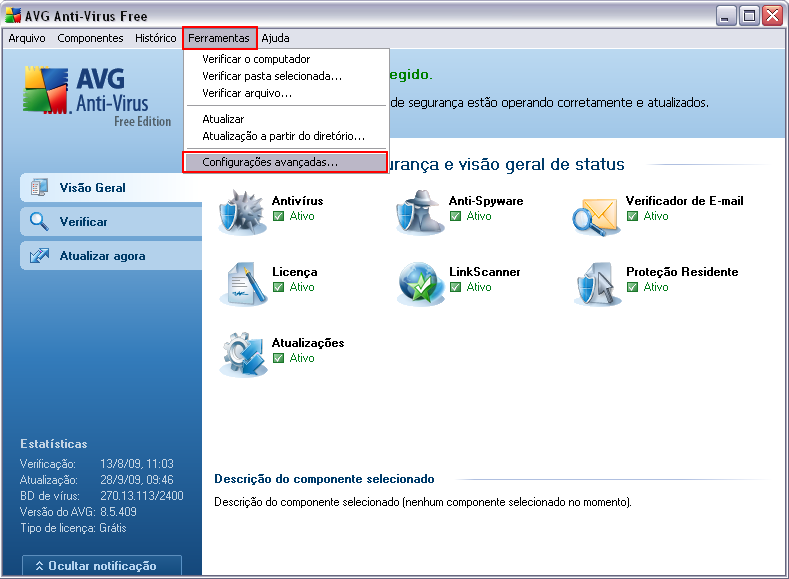This screenshot has height=579, width=789.
Task: Click the AVG logo icon in title bar
Action: click(x=13, y=16)
